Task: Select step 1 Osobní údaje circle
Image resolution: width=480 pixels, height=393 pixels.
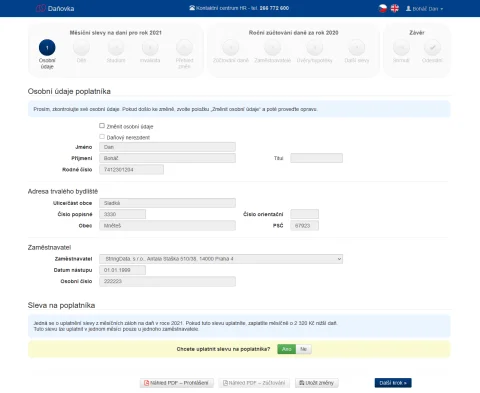Action: (47, 48)
